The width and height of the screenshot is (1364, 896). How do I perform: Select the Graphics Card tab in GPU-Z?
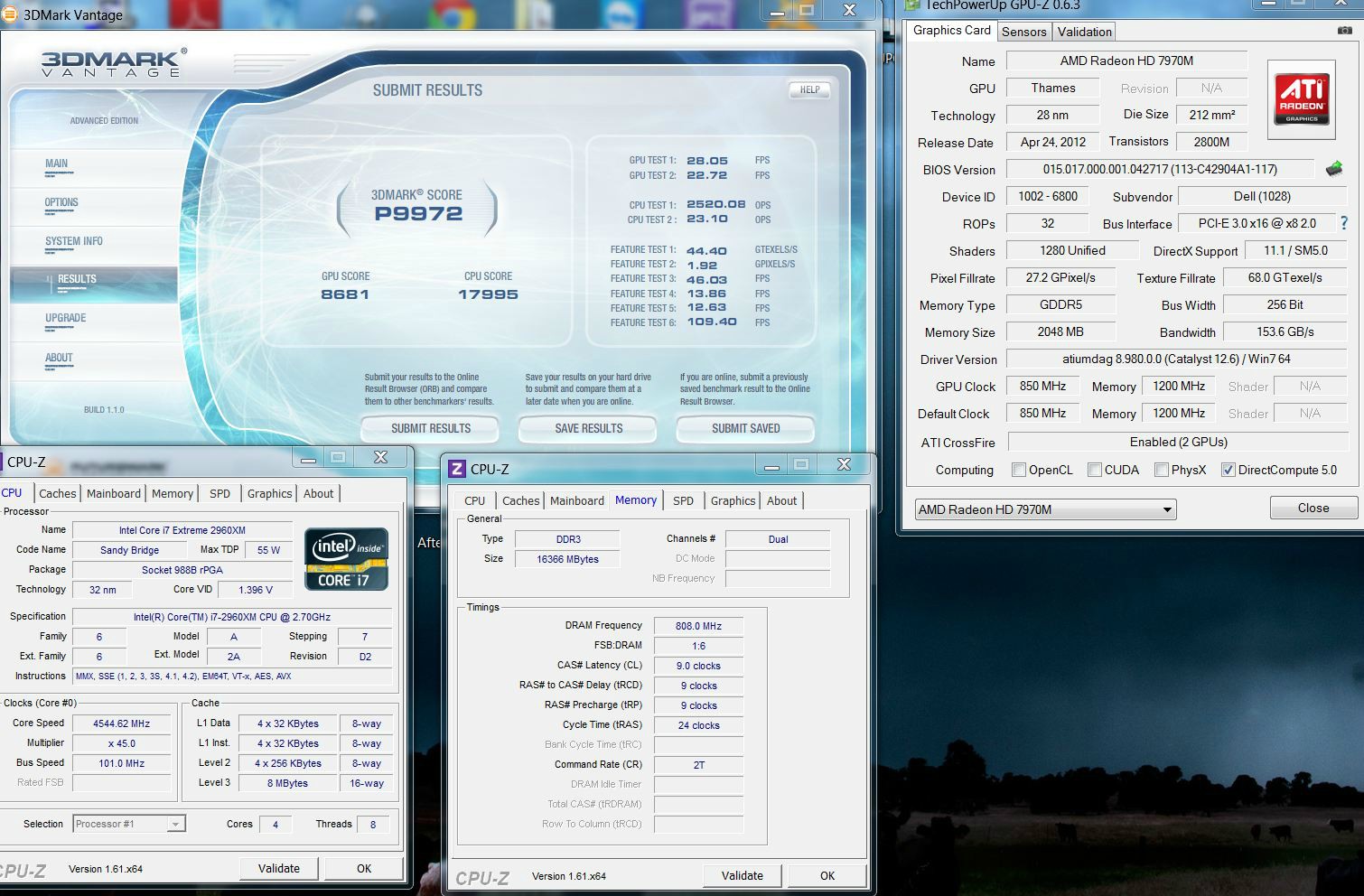pos(951,30)
